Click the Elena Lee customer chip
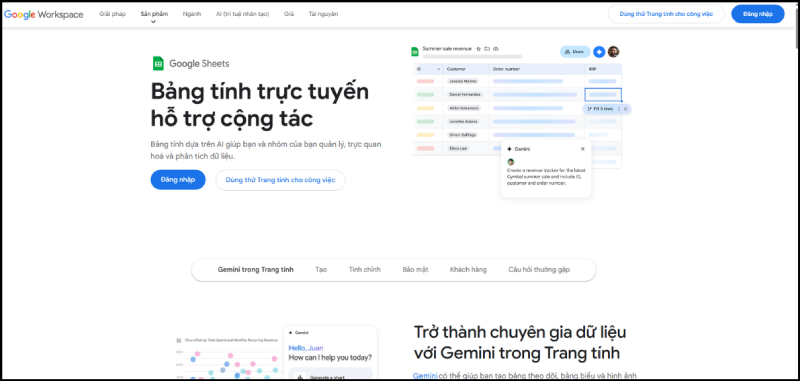 click(x=457, y=148)
